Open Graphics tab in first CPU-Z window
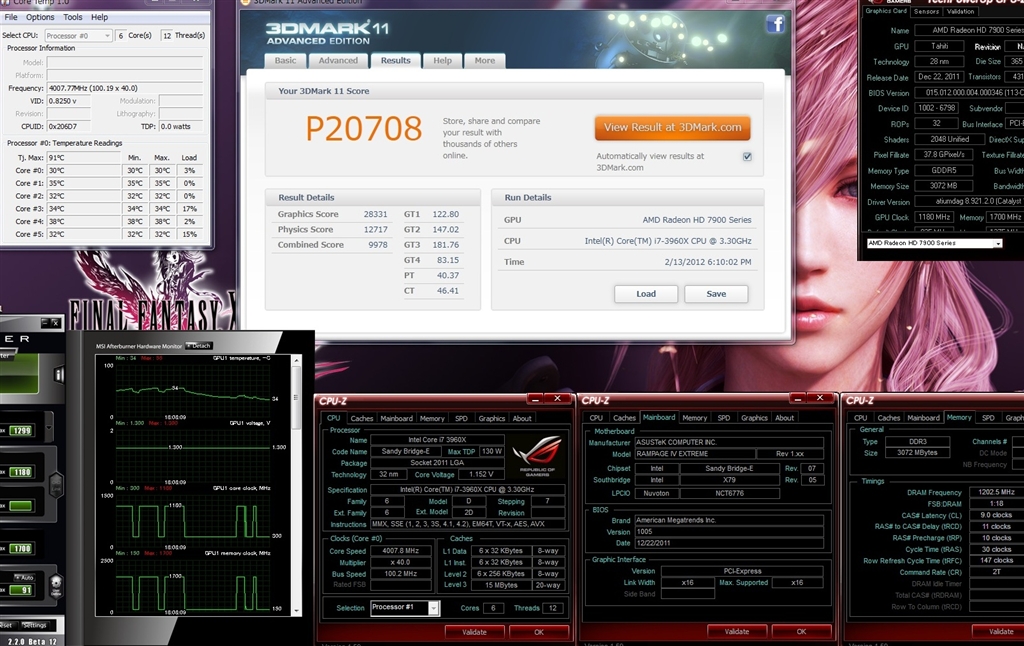Viewport: 1024px width, 646px height. pyautogui.click(x=492, y=419)
